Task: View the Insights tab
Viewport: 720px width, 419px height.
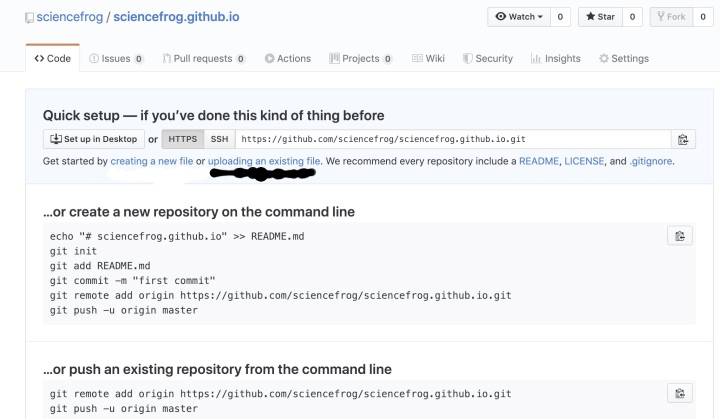Action: tap(556, 58)
